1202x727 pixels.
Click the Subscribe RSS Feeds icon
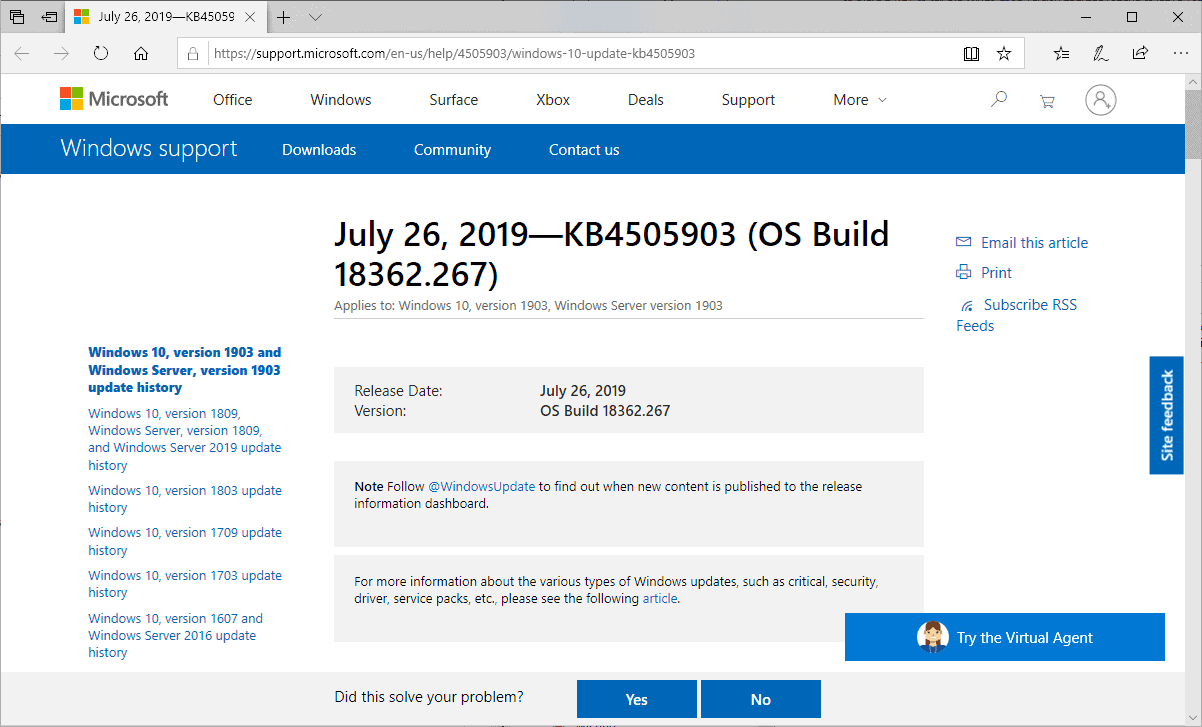point(966,304)
